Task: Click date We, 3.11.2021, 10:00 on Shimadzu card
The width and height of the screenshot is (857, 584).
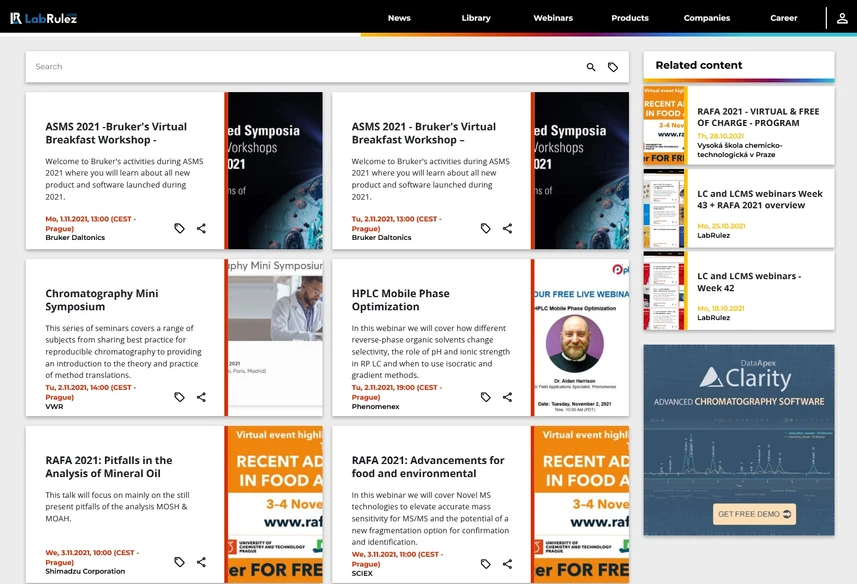Action: pos(92,557)
